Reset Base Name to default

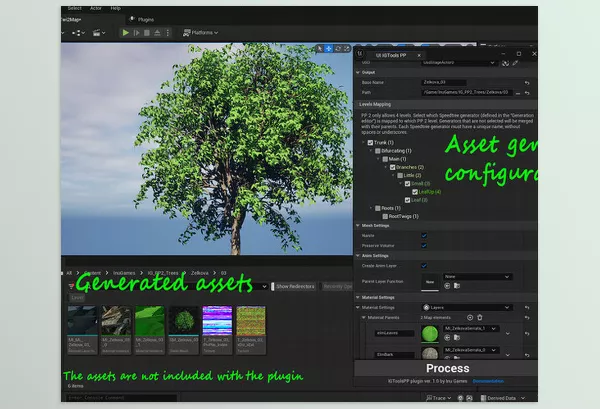coord(527,83)
